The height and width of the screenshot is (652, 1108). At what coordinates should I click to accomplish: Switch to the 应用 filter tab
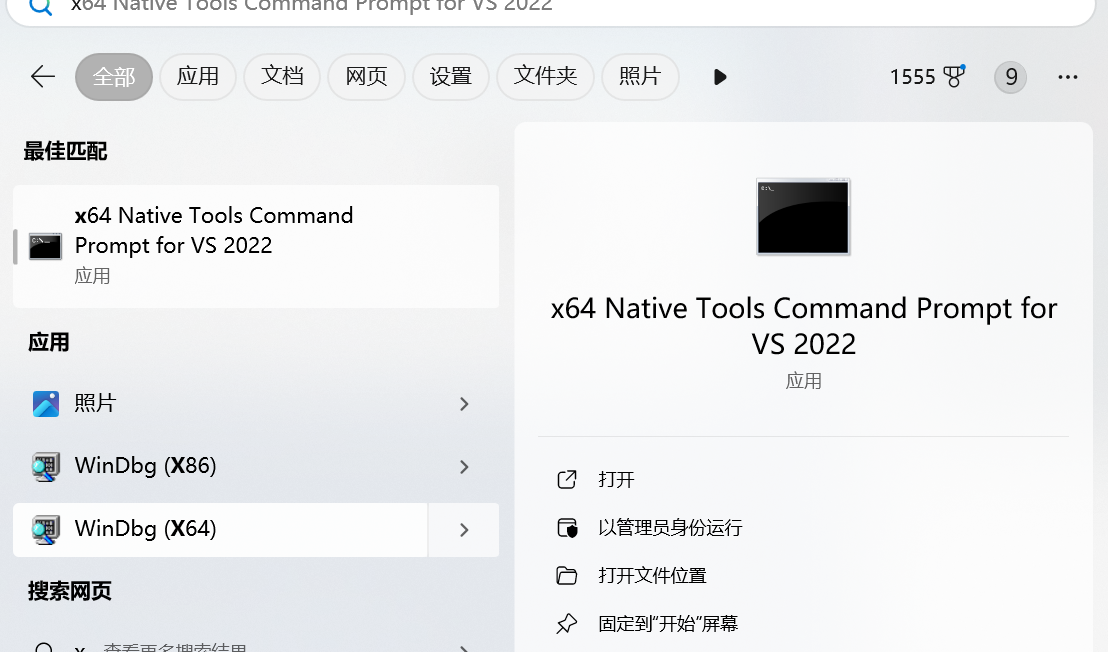pyautogui.click(x=197, y=76)
